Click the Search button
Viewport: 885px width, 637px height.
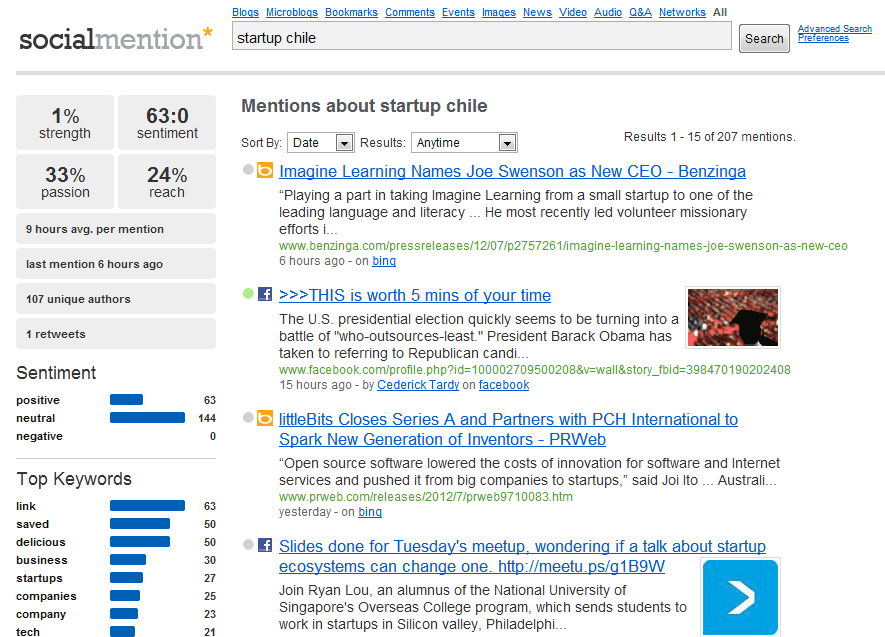[x=764, y=38]
